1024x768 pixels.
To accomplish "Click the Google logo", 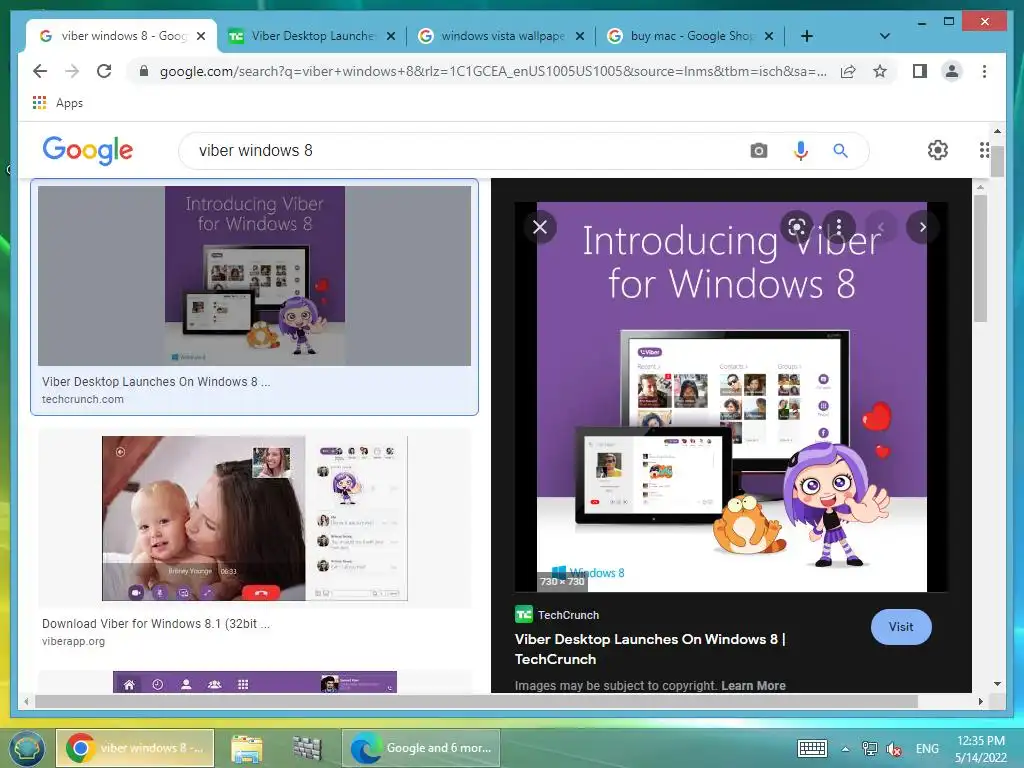I will (88, 150).
